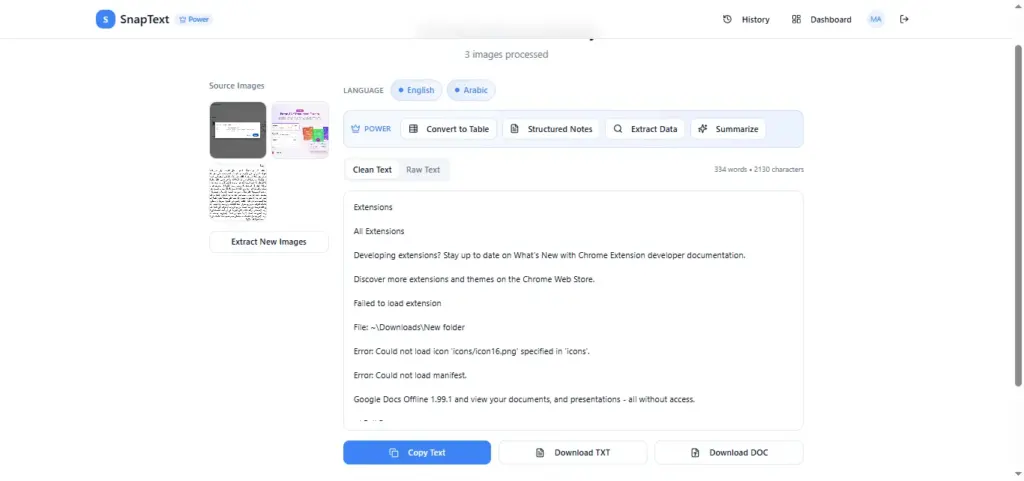Toggle the Arabic language chip
1024x481 pixels.
[471, 90]
